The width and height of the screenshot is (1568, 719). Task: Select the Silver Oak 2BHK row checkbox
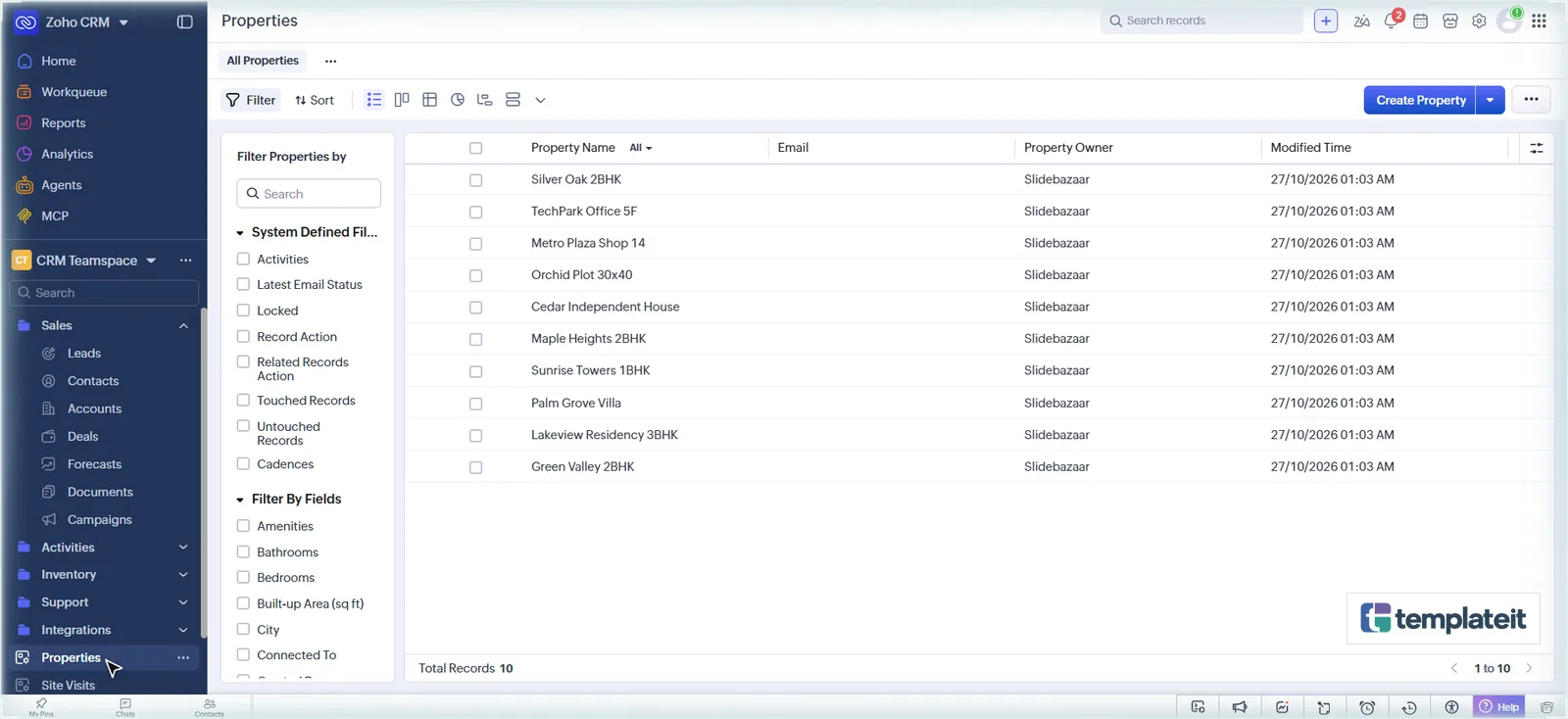(x=475, y=180)
